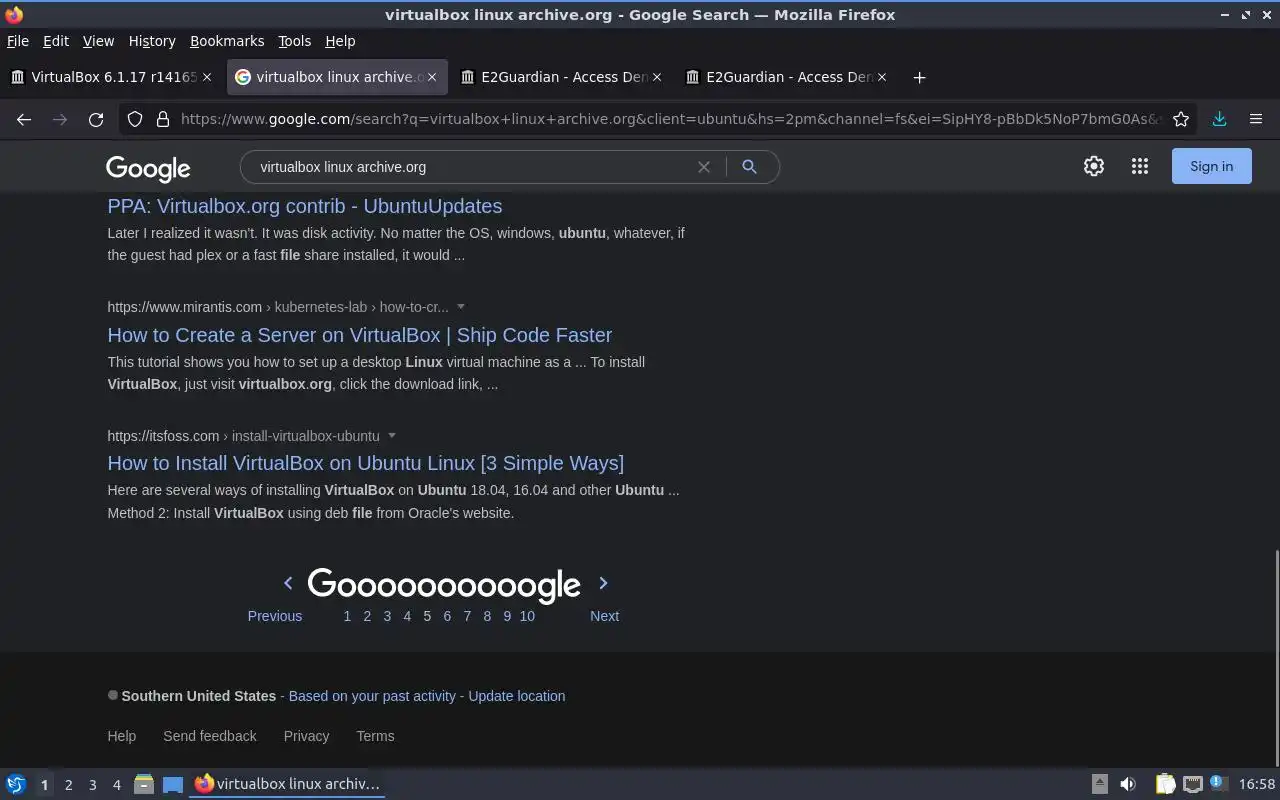Open the update notifier tray icon

[x=1218, y=784]
